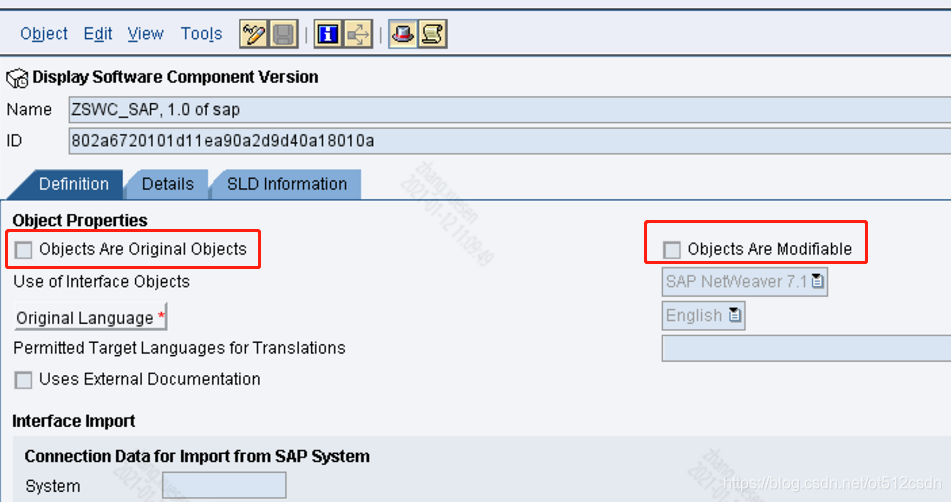Open the SAP NetWeaver 7.1 dropdown

tap(745, 282)
